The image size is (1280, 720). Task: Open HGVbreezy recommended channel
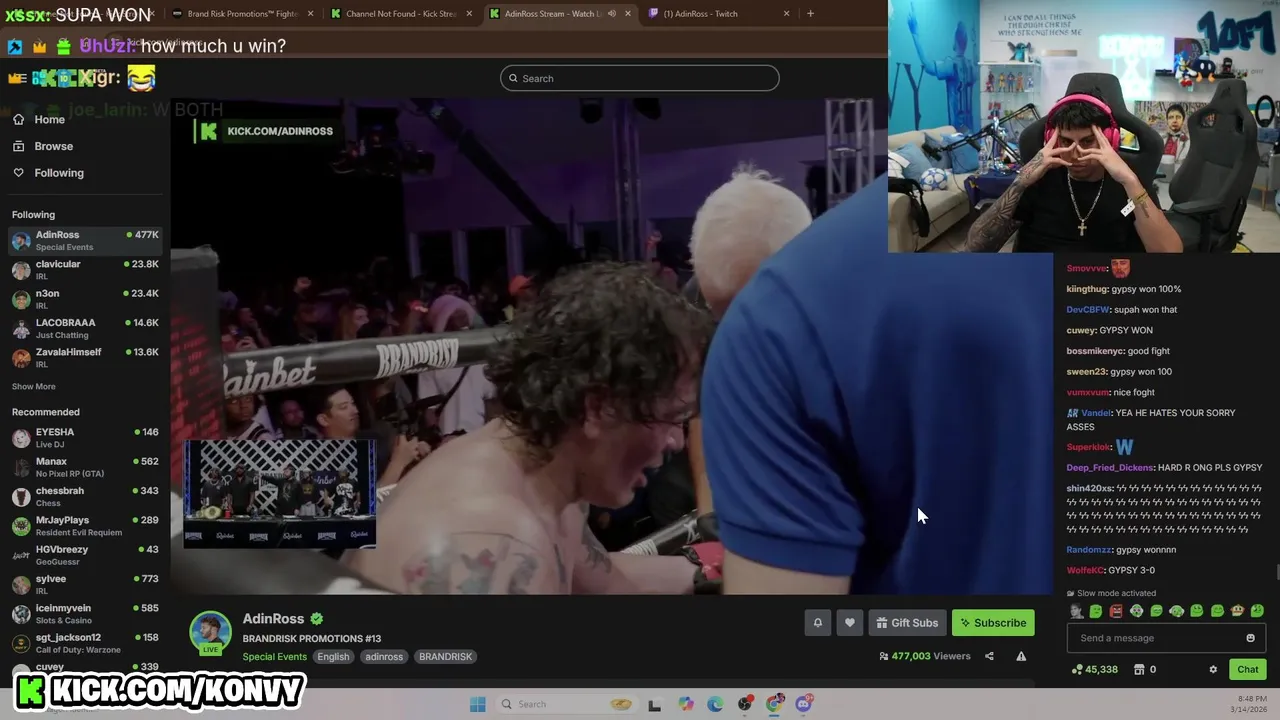[85, 555]
